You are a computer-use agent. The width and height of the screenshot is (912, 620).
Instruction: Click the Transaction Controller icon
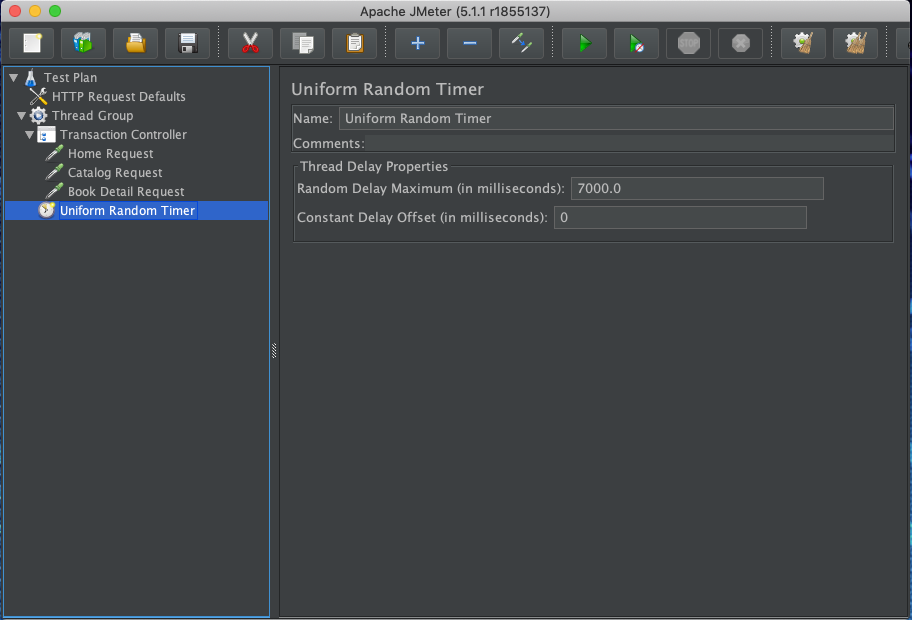(x=47, y=135)
